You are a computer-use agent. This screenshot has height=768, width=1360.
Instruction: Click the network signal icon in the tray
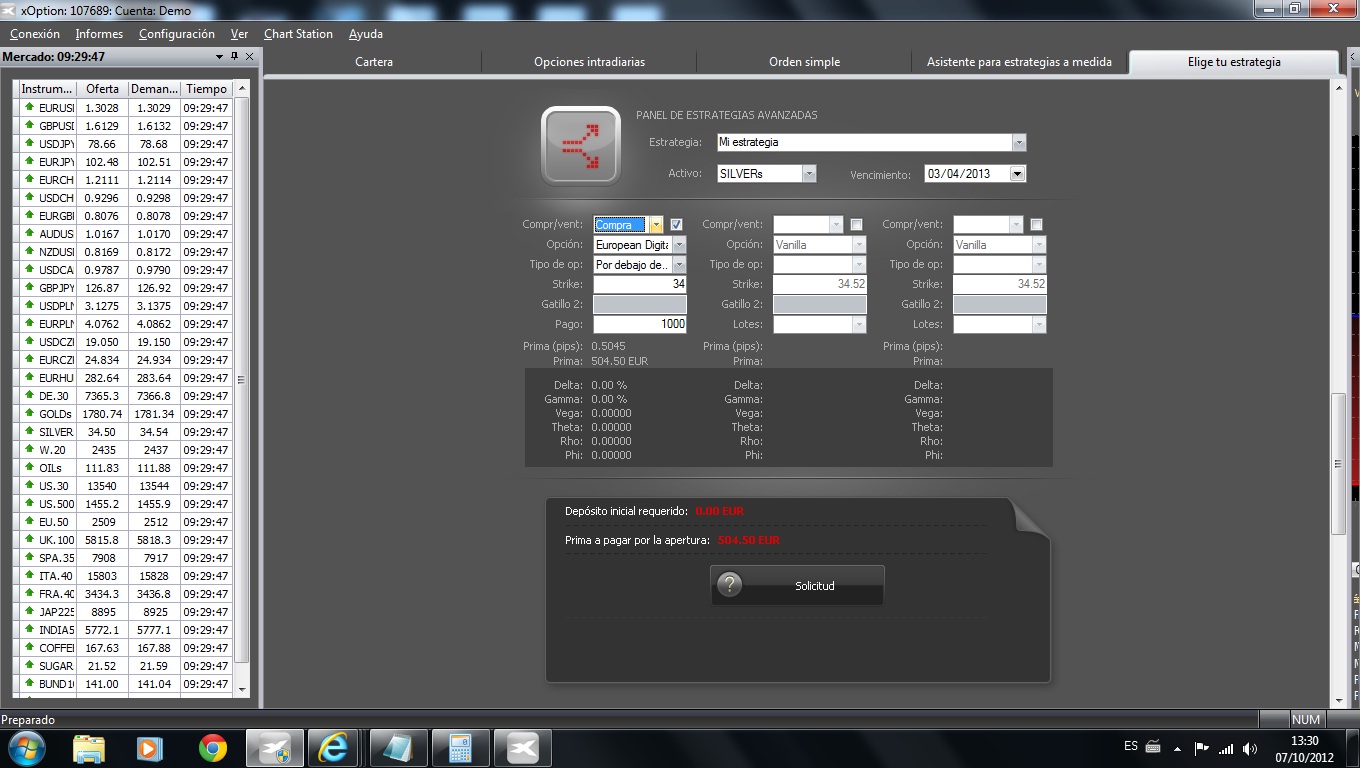[1226, 748]
